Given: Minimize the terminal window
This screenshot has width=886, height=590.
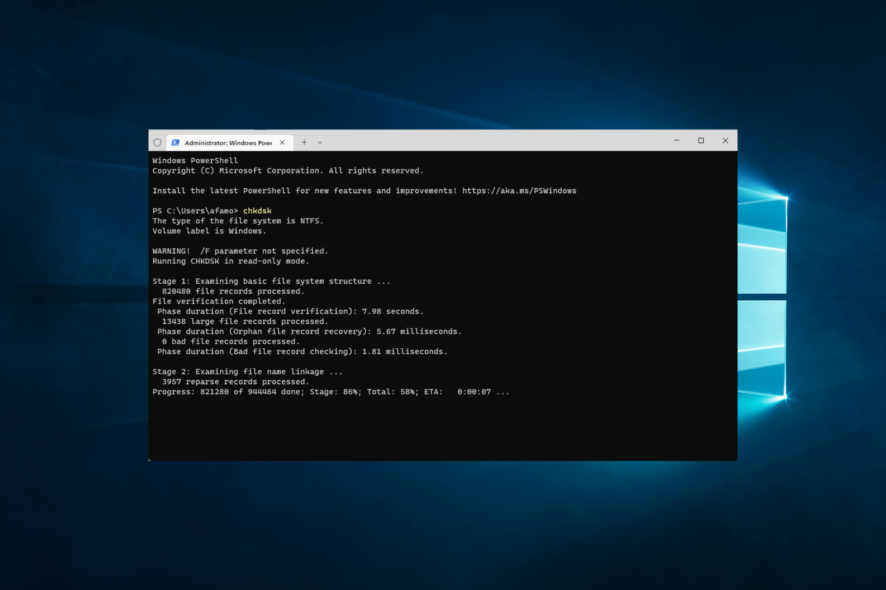Looking at the screenshot, I should 676,140.
